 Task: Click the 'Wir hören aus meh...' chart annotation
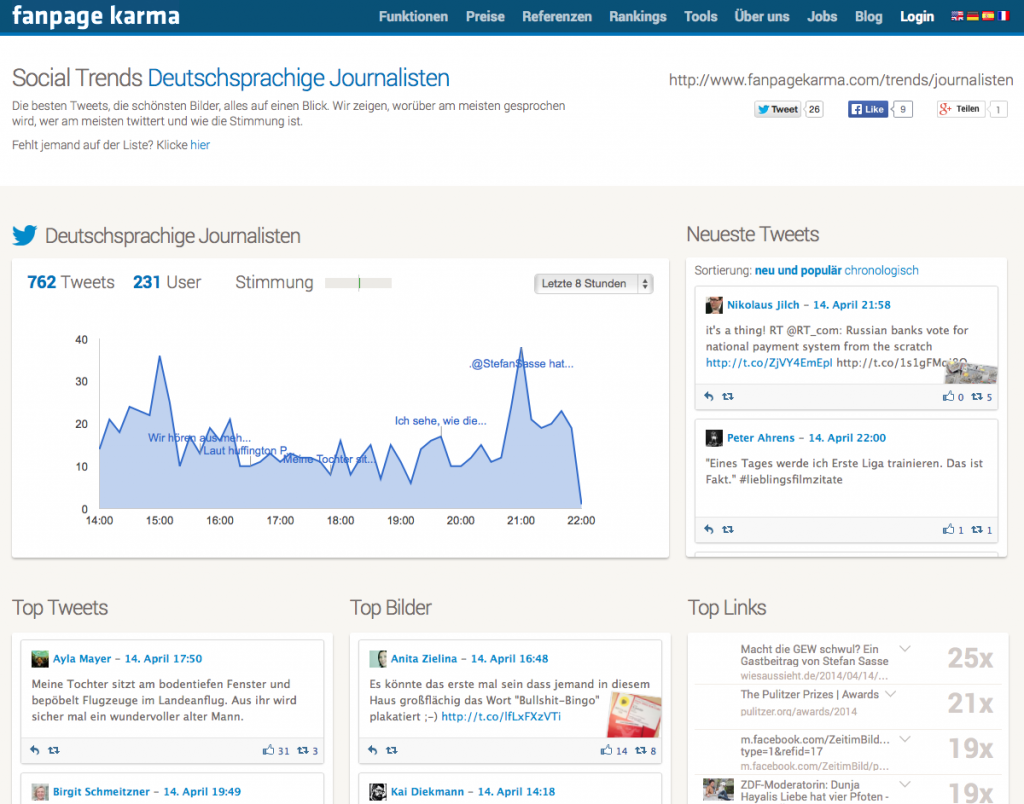pos(199,438)
